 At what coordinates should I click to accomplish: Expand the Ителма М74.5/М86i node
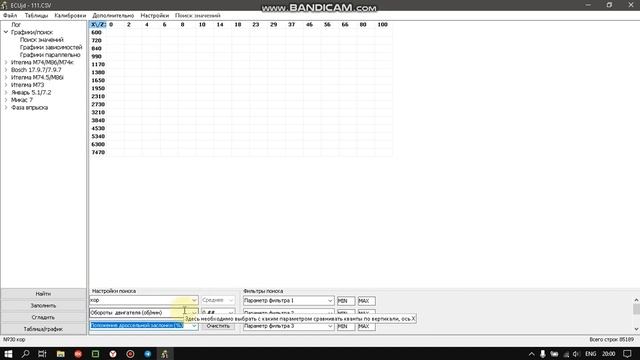tap(6, 77)
